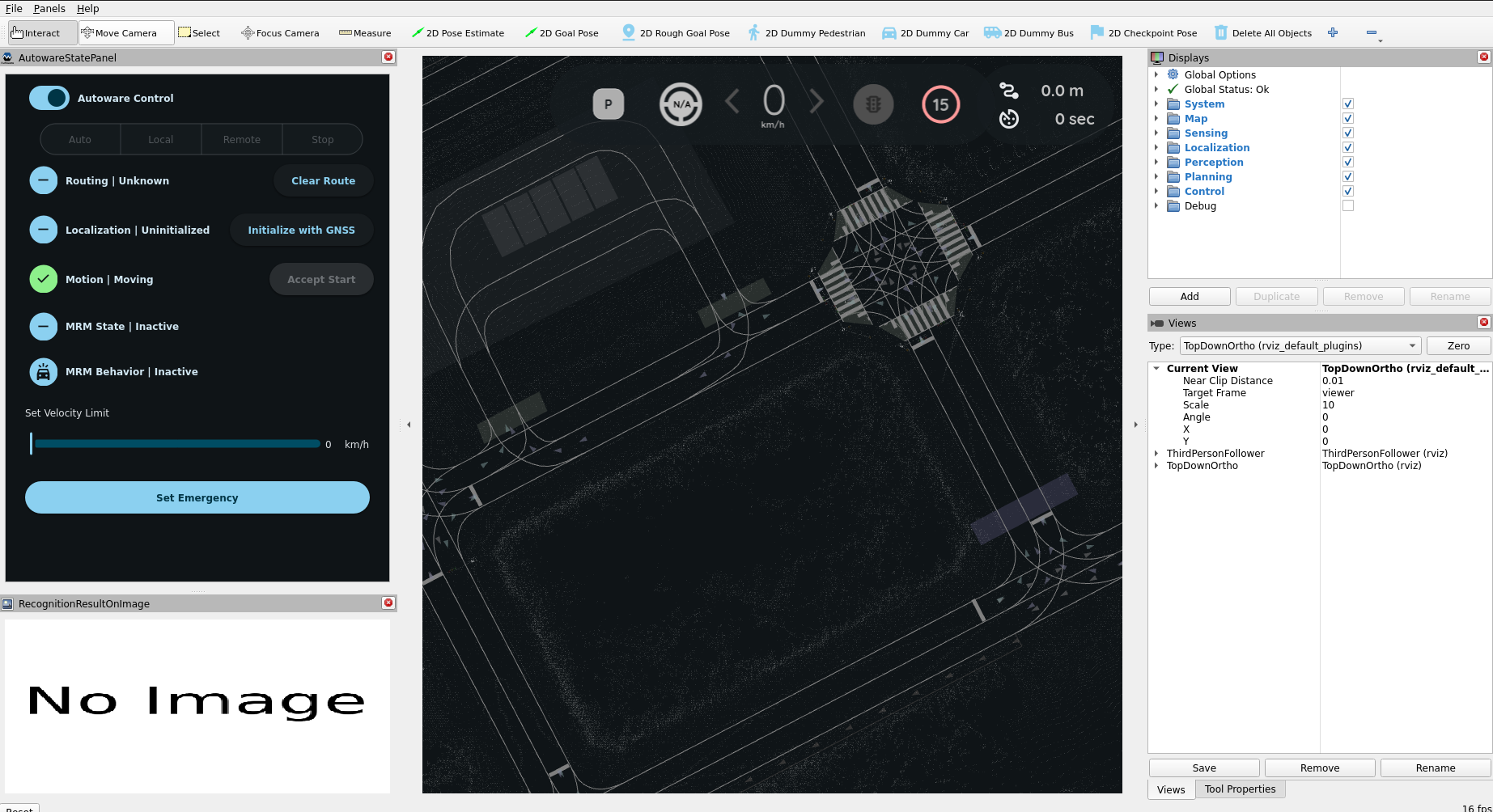Click the speed limit 15 sign

click(x=940, y=104)
